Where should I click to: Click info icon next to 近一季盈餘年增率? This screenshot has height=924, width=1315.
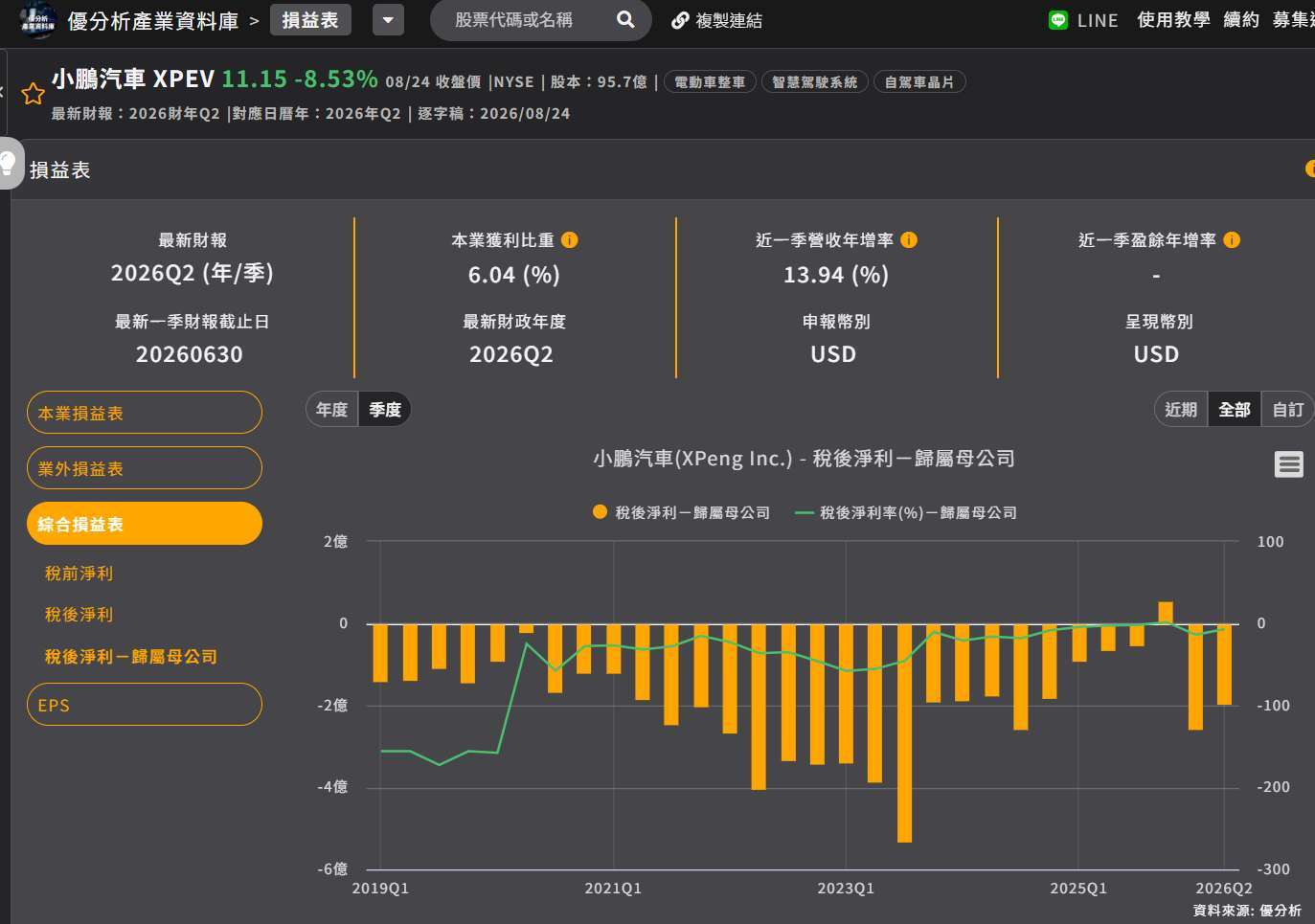pos(1232,240)
